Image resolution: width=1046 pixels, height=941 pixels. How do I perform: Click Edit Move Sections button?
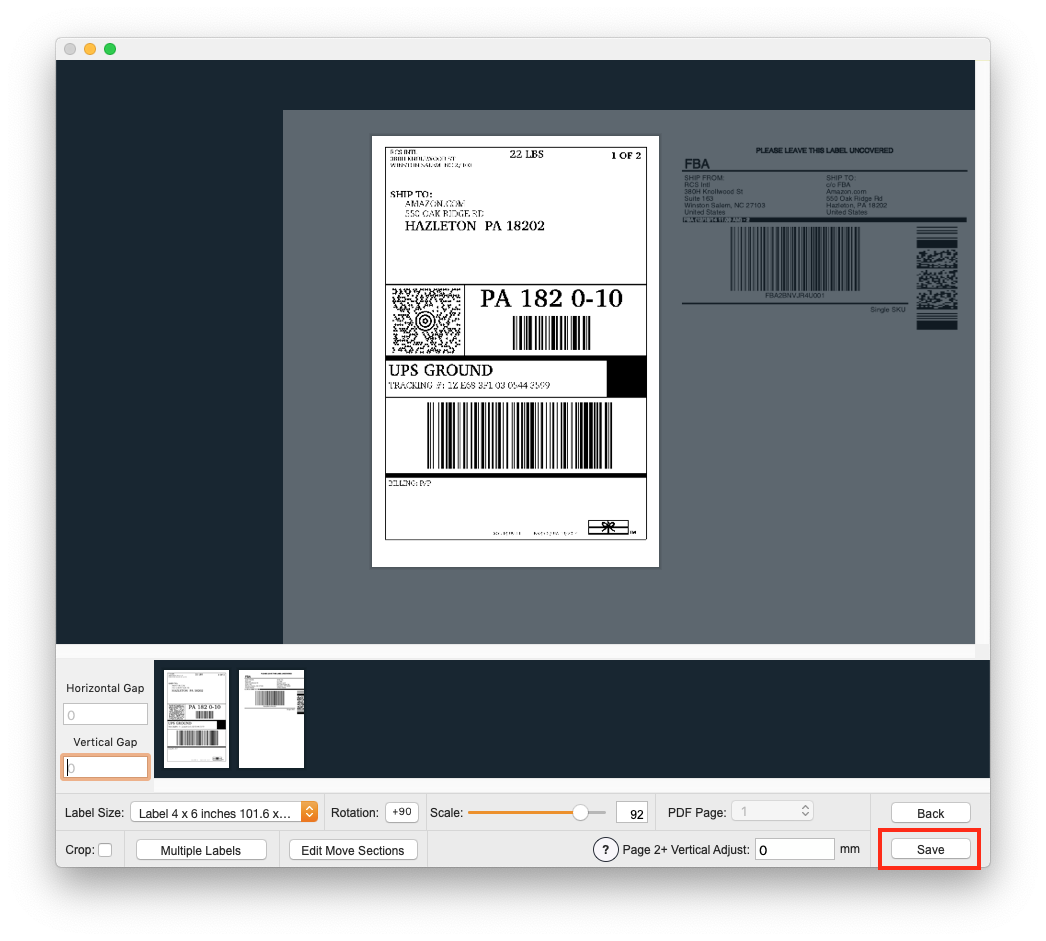pyautogui.click(x=353, y=850)
